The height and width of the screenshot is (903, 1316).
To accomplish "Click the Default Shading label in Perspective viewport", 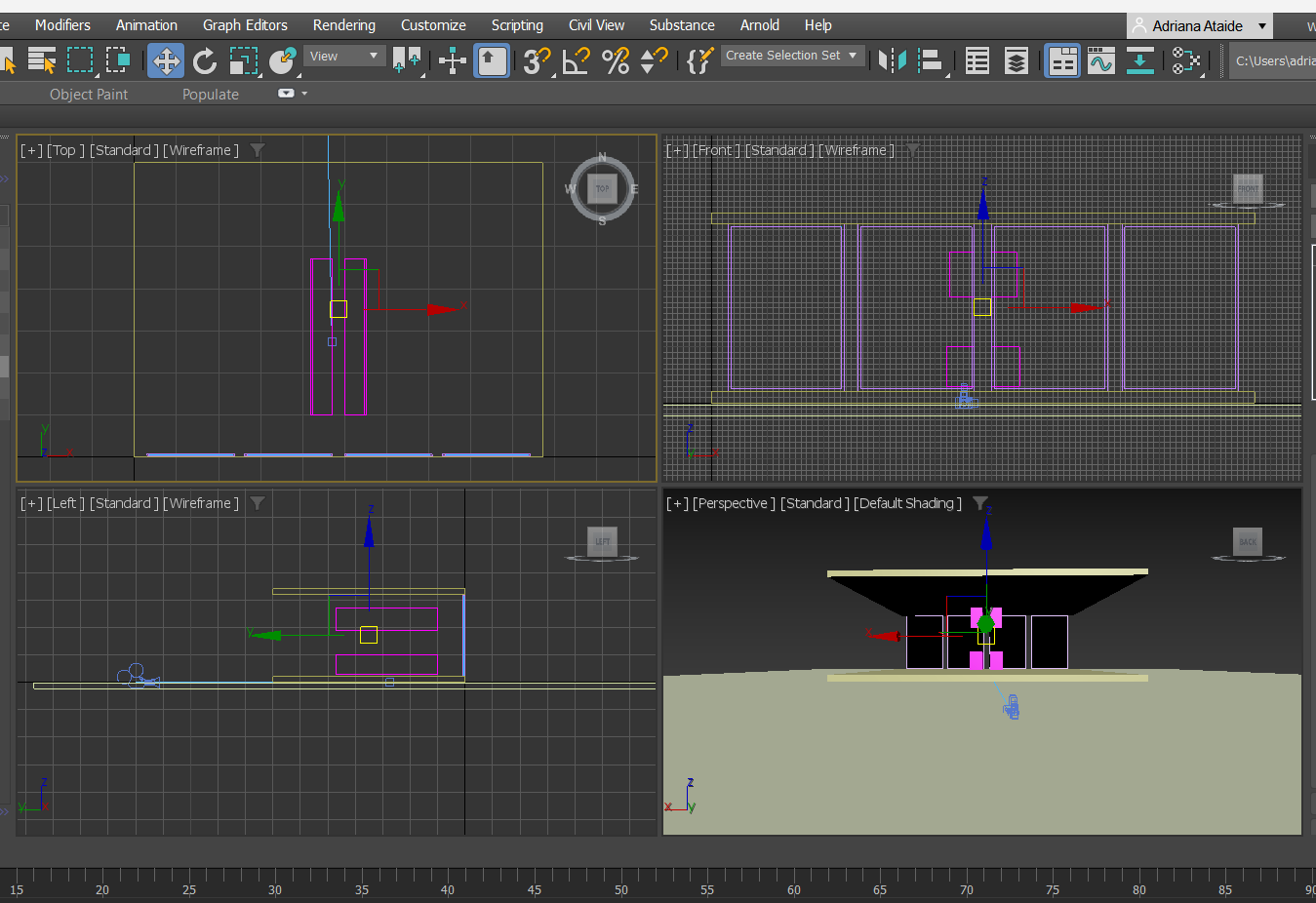I will (x=907, y=503).
